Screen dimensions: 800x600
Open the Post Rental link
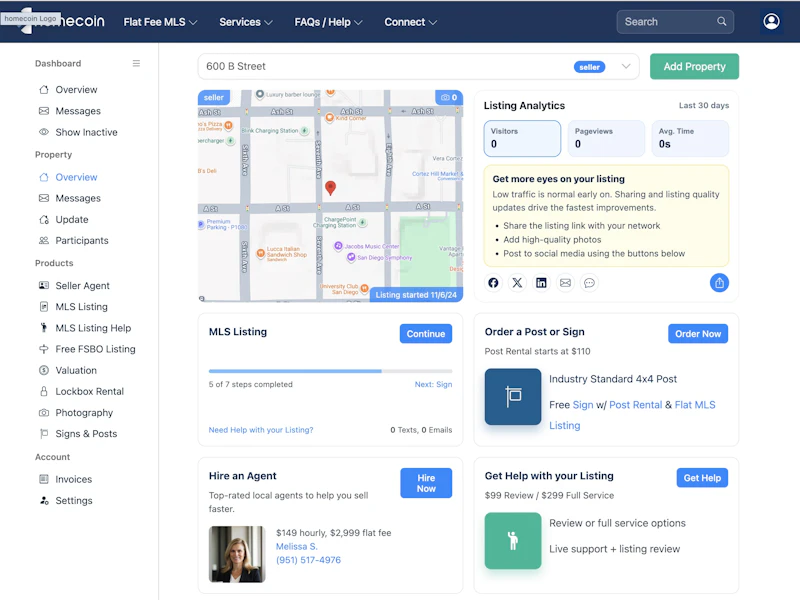point(635,405)
